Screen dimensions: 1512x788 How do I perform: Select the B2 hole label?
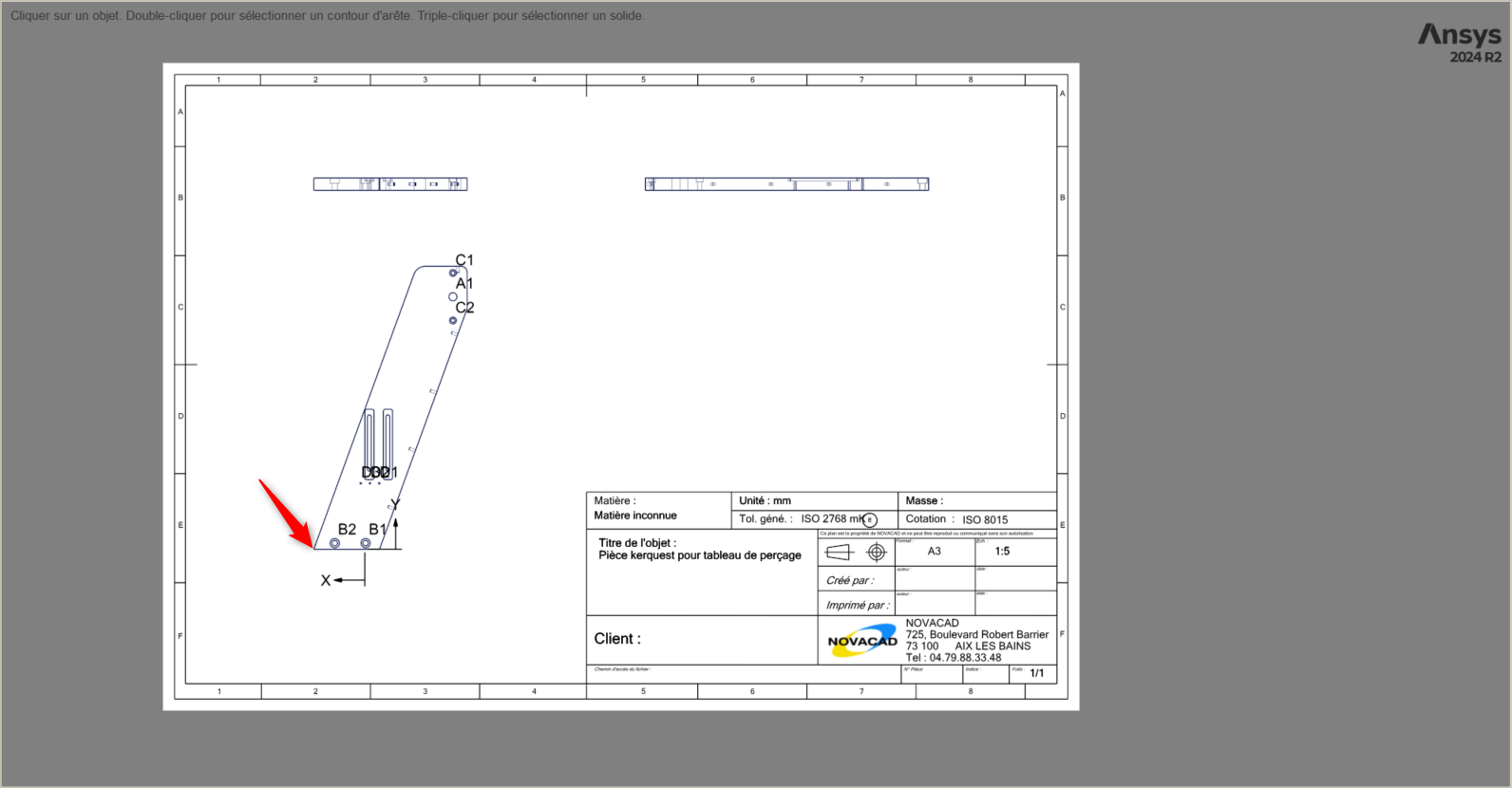(x=348, y=530)
